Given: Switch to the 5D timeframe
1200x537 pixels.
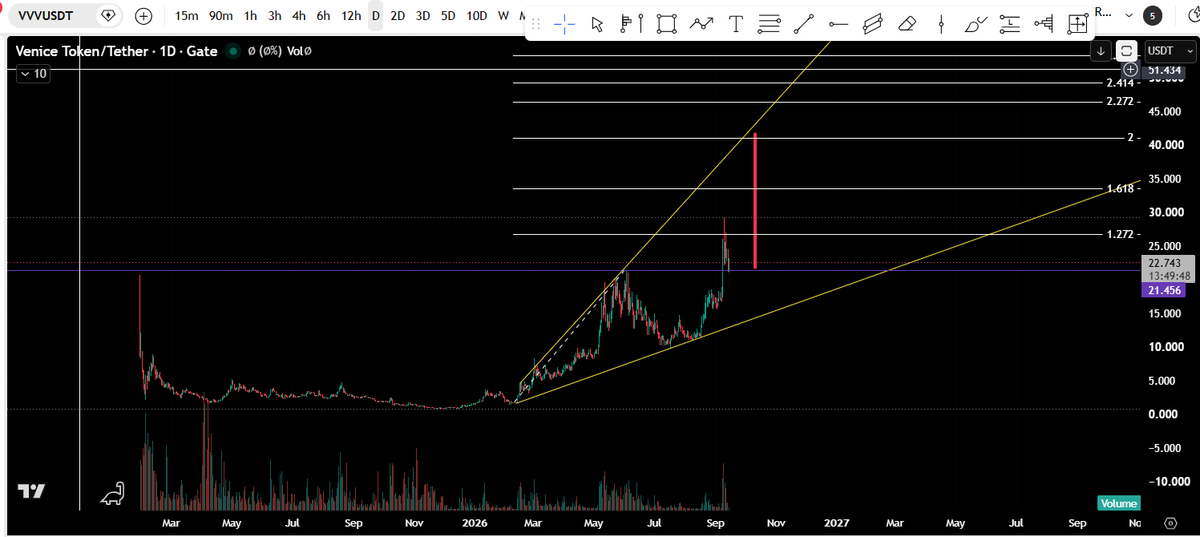Looking at the screenshot, I should (449, 16).
